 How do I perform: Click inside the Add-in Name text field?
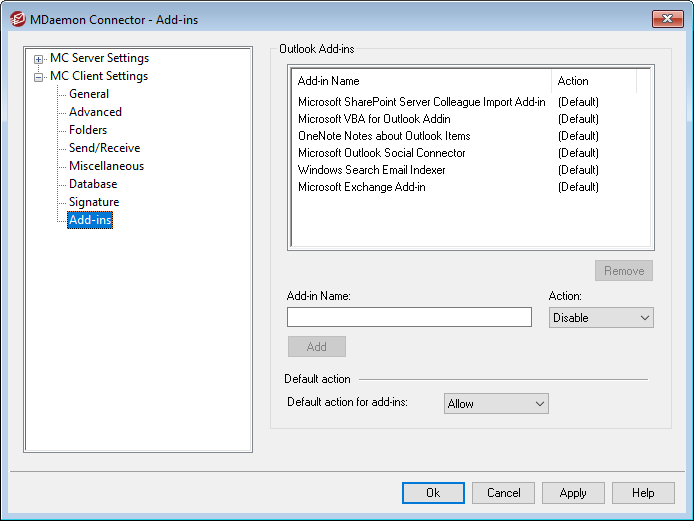pyautogui.click(x=409, y=317)
